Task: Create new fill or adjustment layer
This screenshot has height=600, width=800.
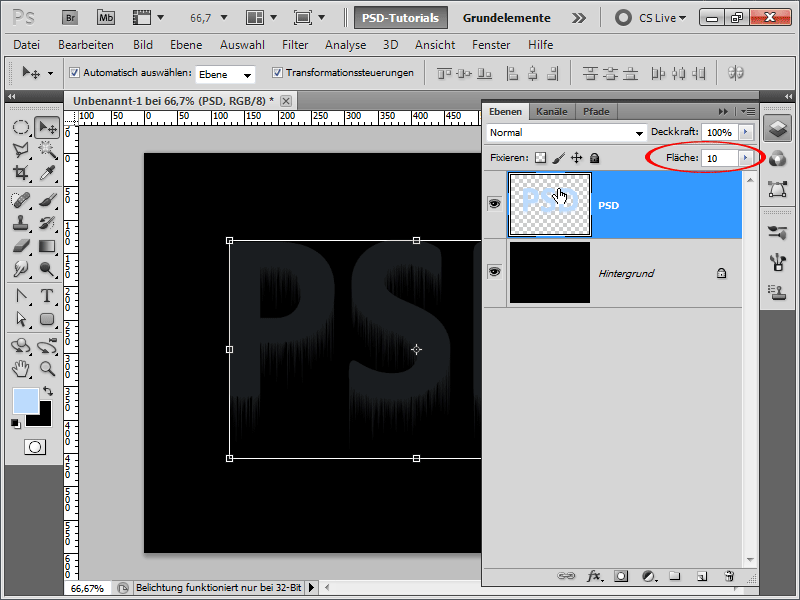Action: click(648, 576)
